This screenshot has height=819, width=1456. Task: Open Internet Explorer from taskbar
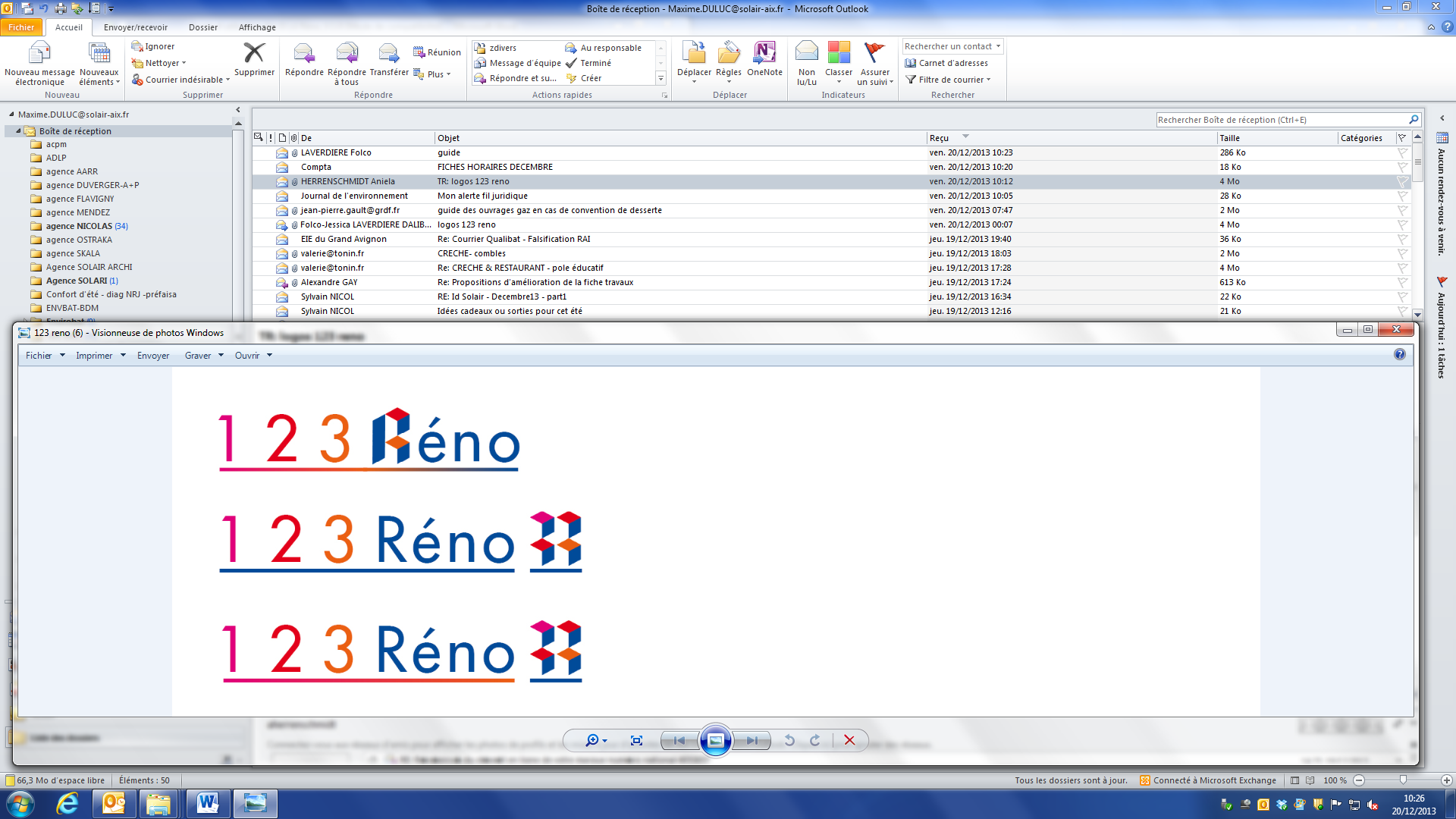[67, 804]
